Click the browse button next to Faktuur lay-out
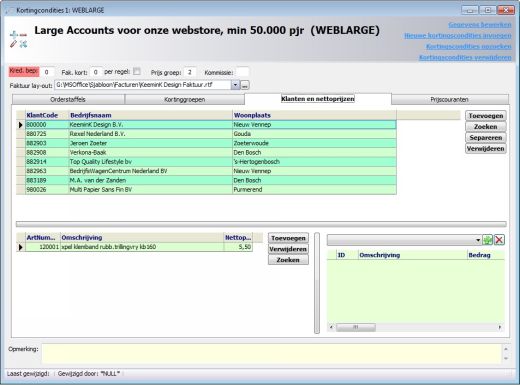520x385 pixels. coord(245,85)
